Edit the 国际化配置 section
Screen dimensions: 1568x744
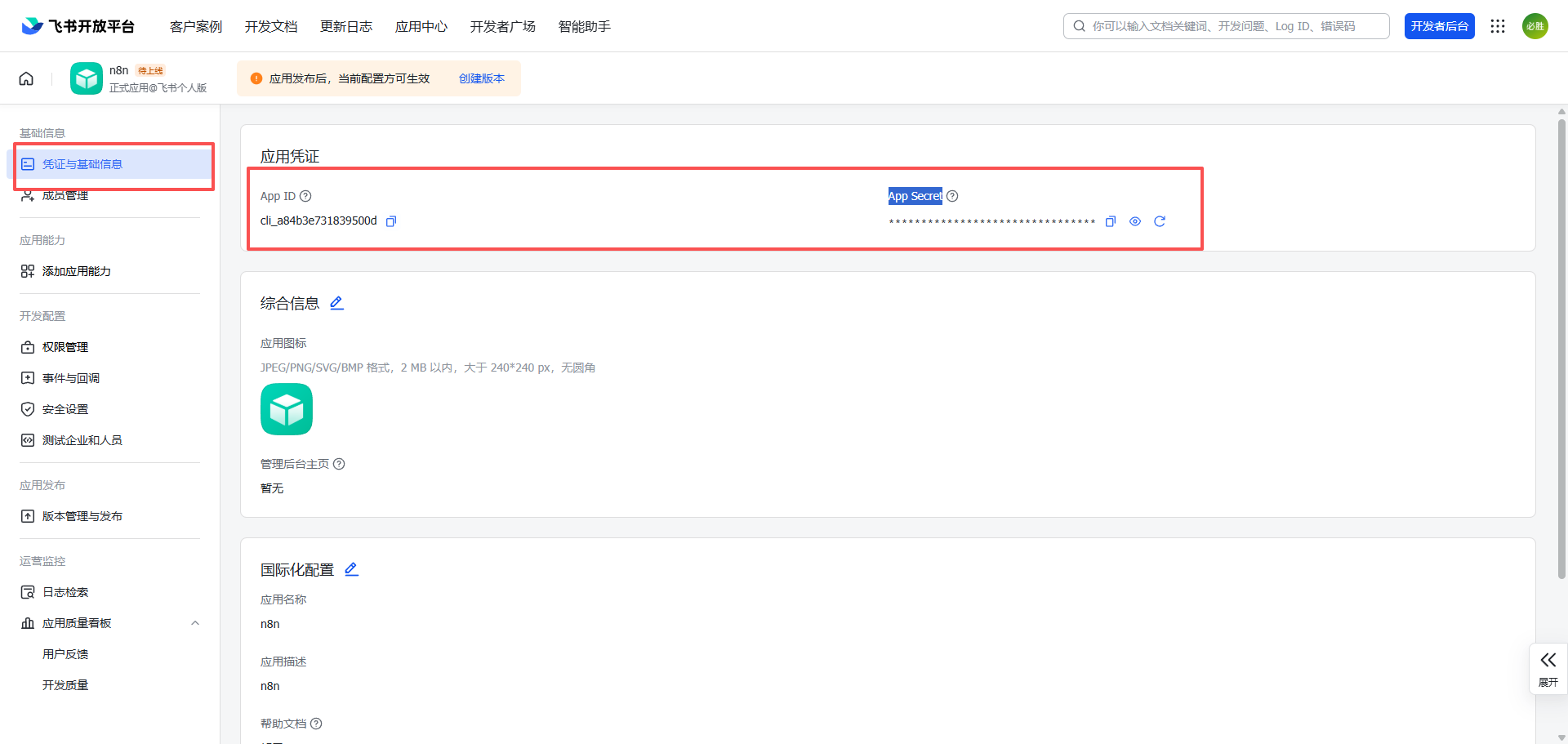click(x=351, y=569)
